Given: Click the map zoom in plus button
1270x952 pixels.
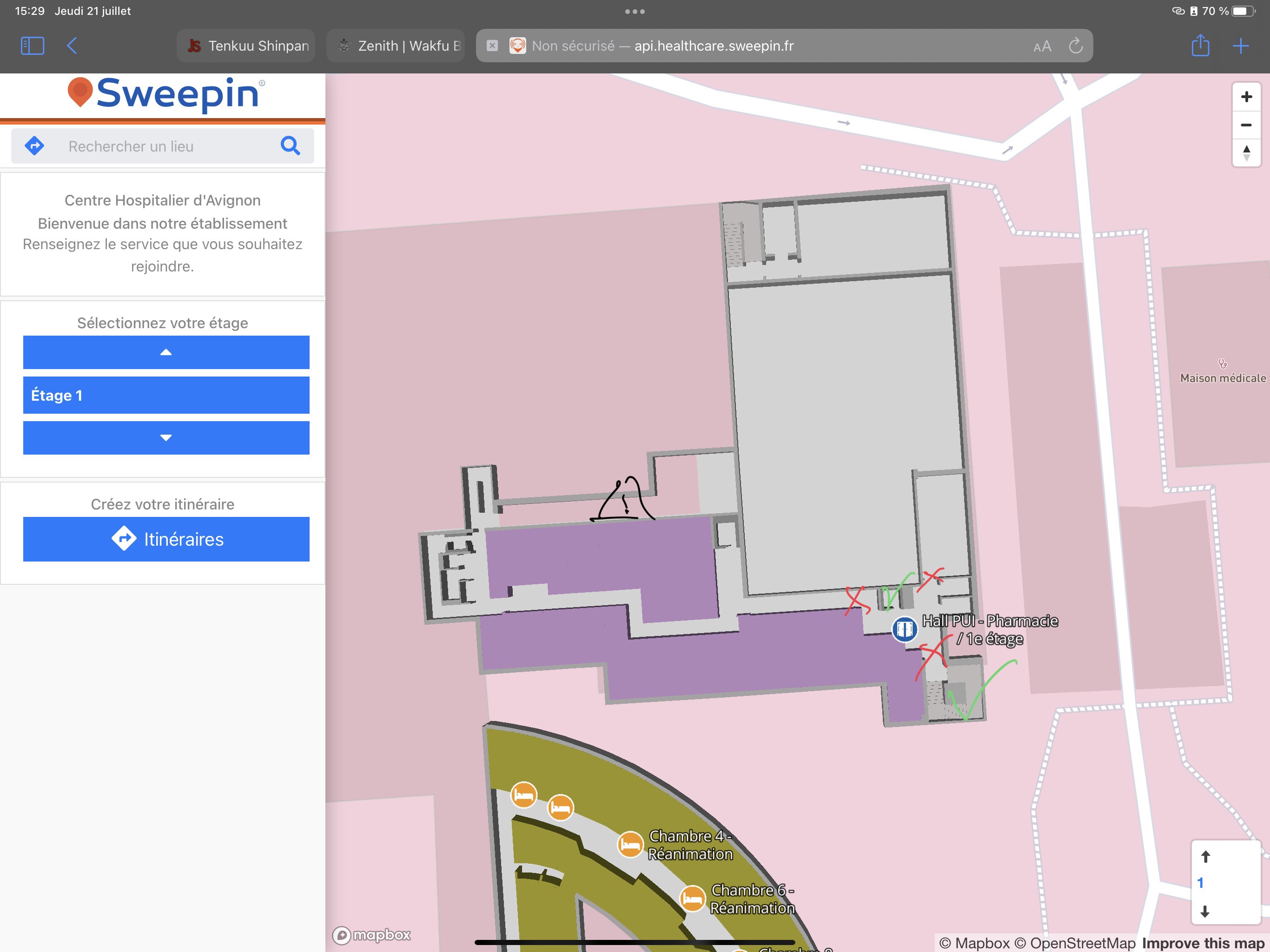Looking at the screenshot, I should tap(1246, 97).
